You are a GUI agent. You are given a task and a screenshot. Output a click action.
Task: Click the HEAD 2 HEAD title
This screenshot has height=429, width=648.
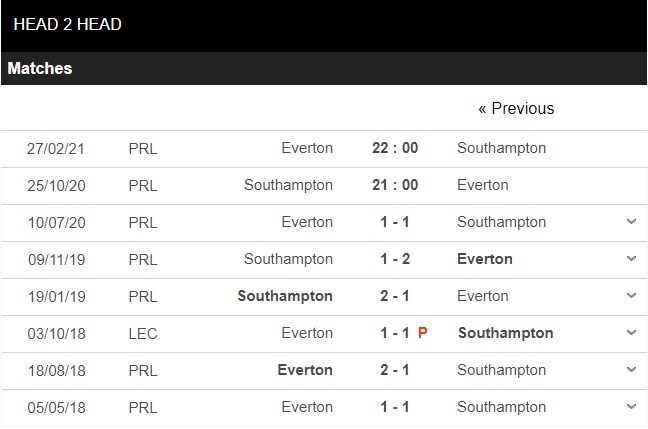67,24
